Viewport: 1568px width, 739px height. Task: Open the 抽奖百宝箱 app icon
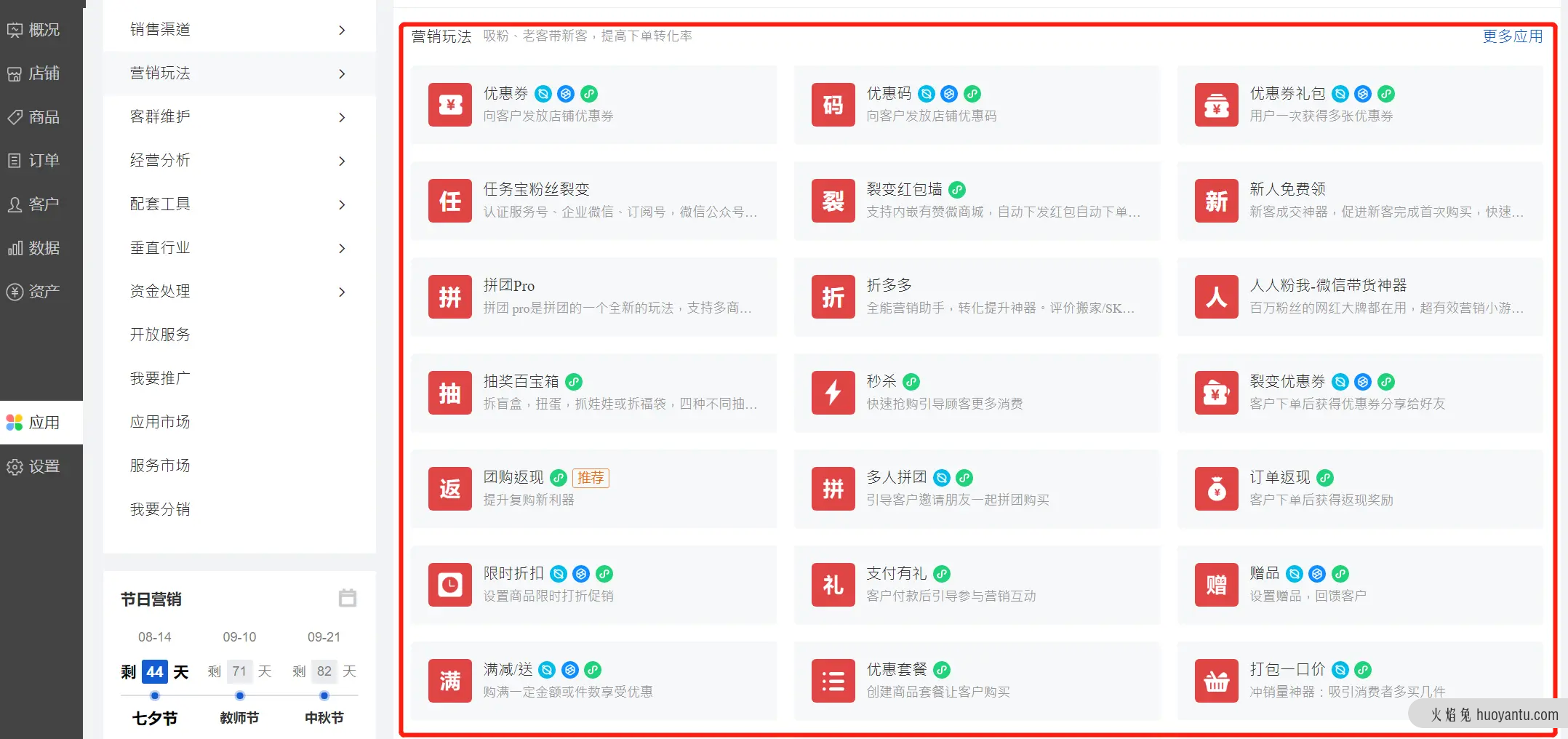point(449,393)
